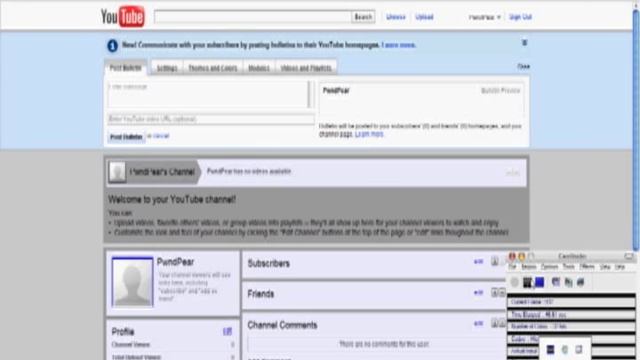
Task: Click the page vertical scrollbar
Action: [636, 131]
